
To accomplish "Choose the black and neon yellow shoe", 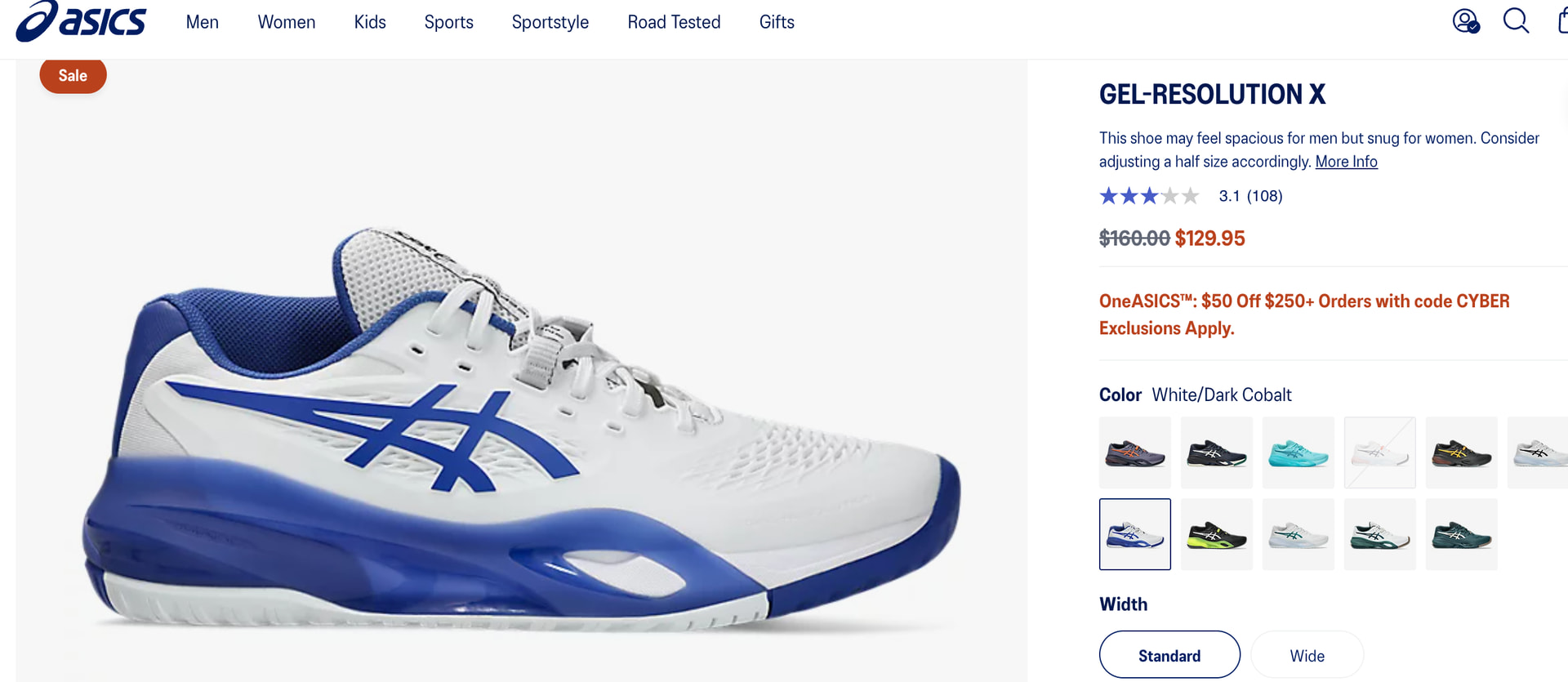I will [x=1217, y=534].
